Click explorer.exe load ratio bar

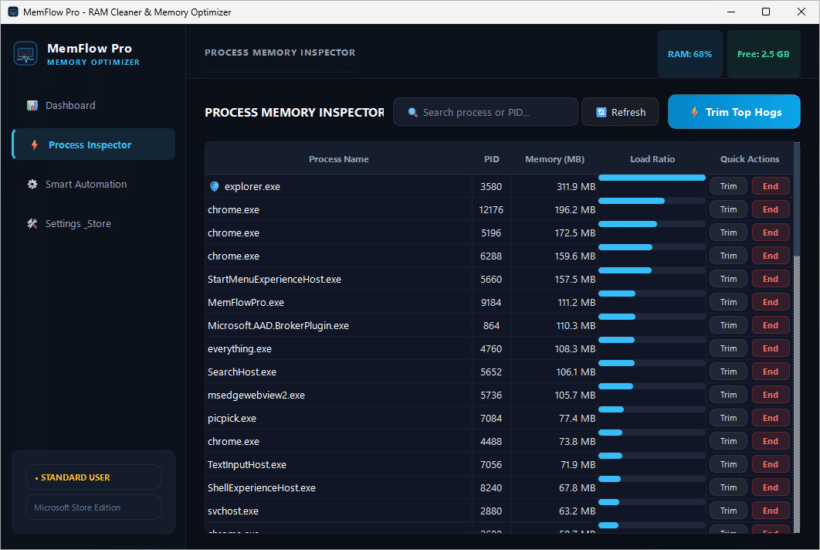coord(652,178)
